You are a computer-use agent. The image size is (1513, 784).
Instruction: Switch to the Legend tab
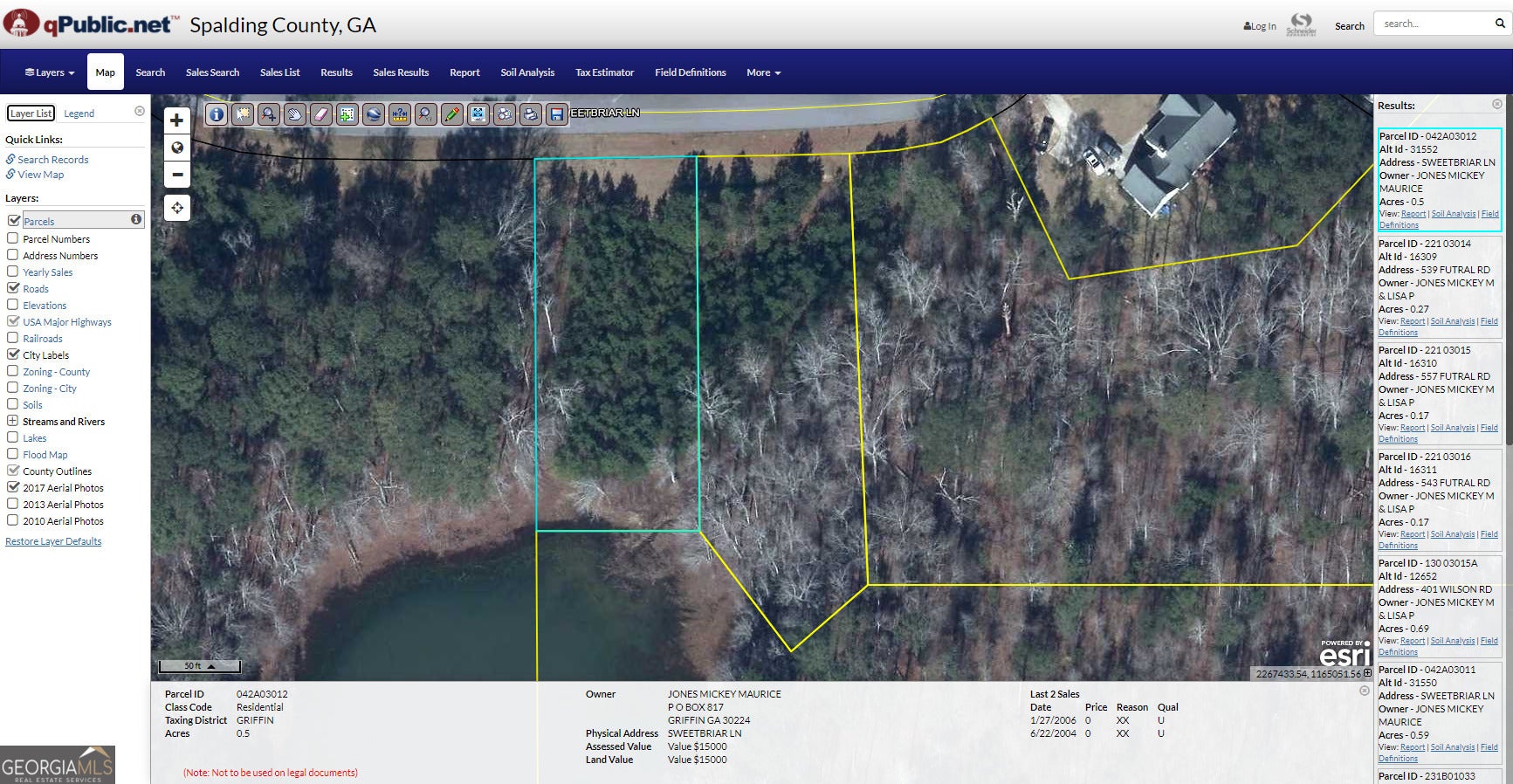79,113
